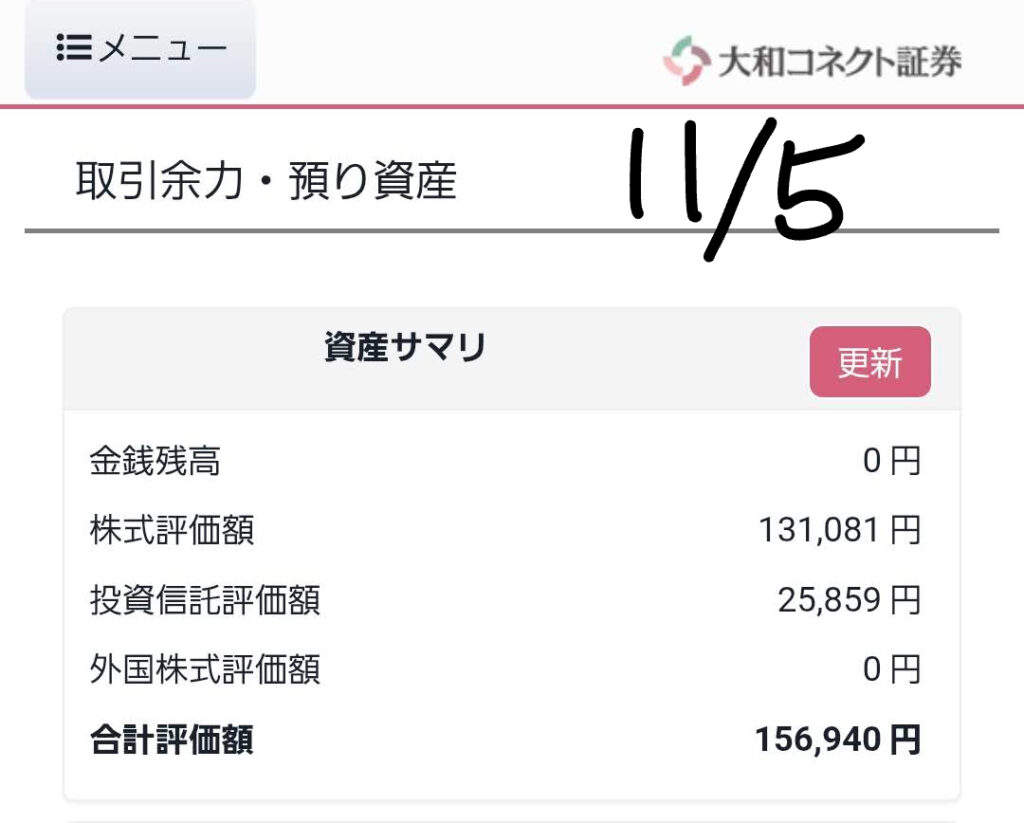Select the 投資信託評価額 row label
This screenshot has height=823, width=1024.
coord(205,600)
